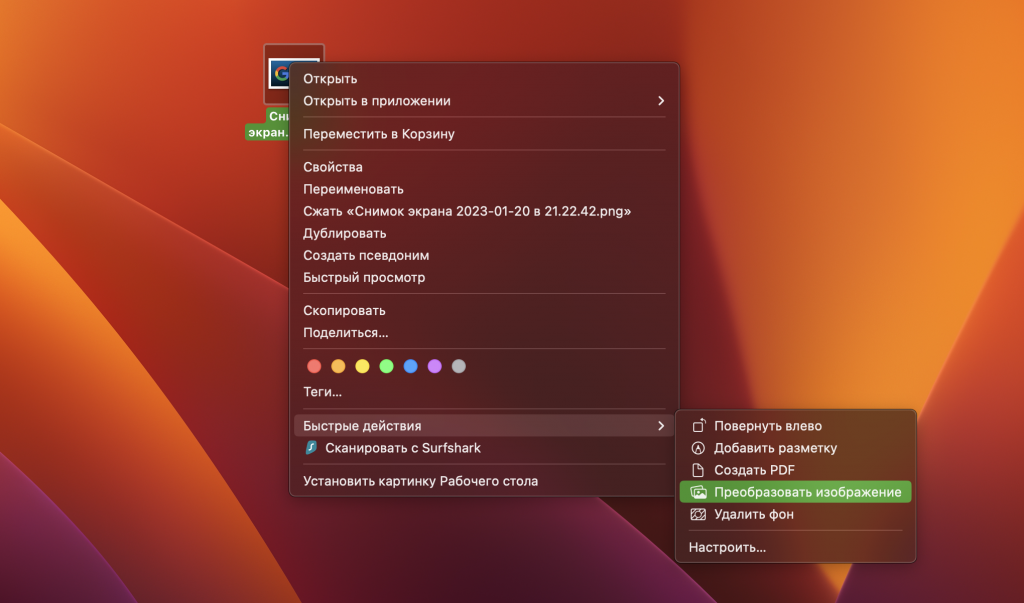1024x603 pixels.
Task: Choose Сканировать с Surfshark
Action: pyautogui.click(x=484, y=448)
